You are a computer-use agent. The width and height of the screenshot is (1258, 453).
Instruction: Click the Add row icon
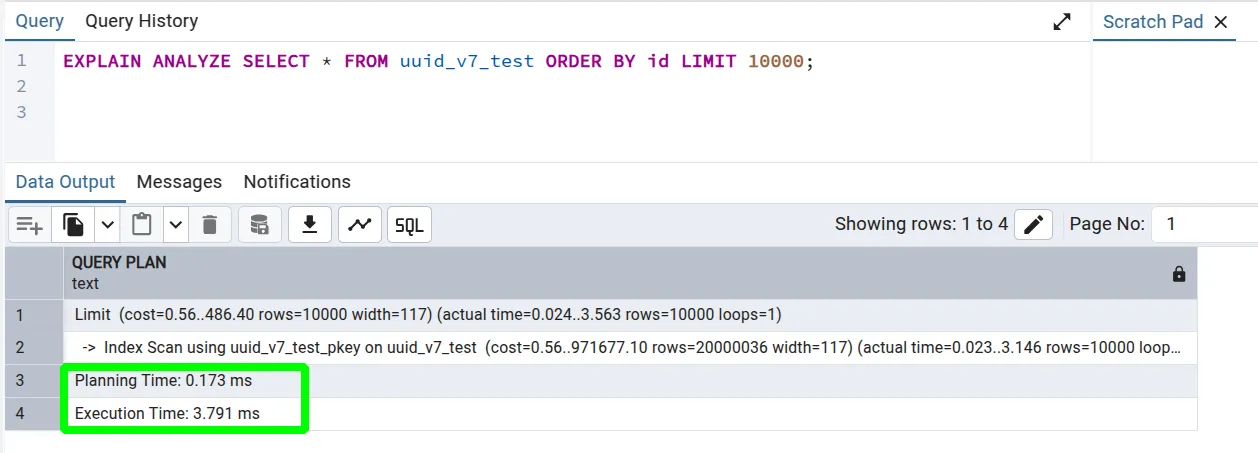pyautogui.click(x=30, y=225)
